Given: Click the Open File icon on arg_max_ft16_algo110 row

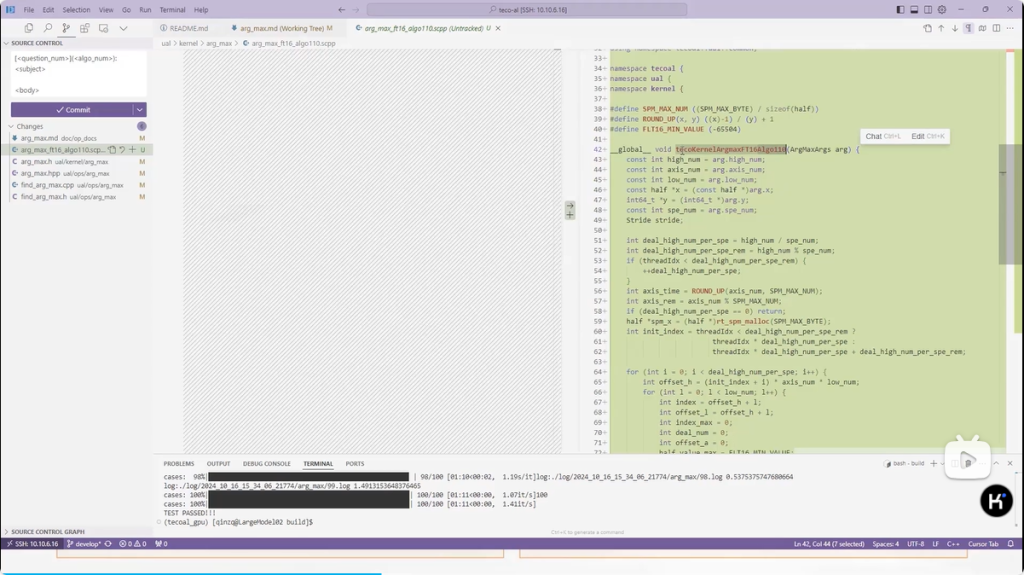Looking at the screenshot, I should click(112, 150).
